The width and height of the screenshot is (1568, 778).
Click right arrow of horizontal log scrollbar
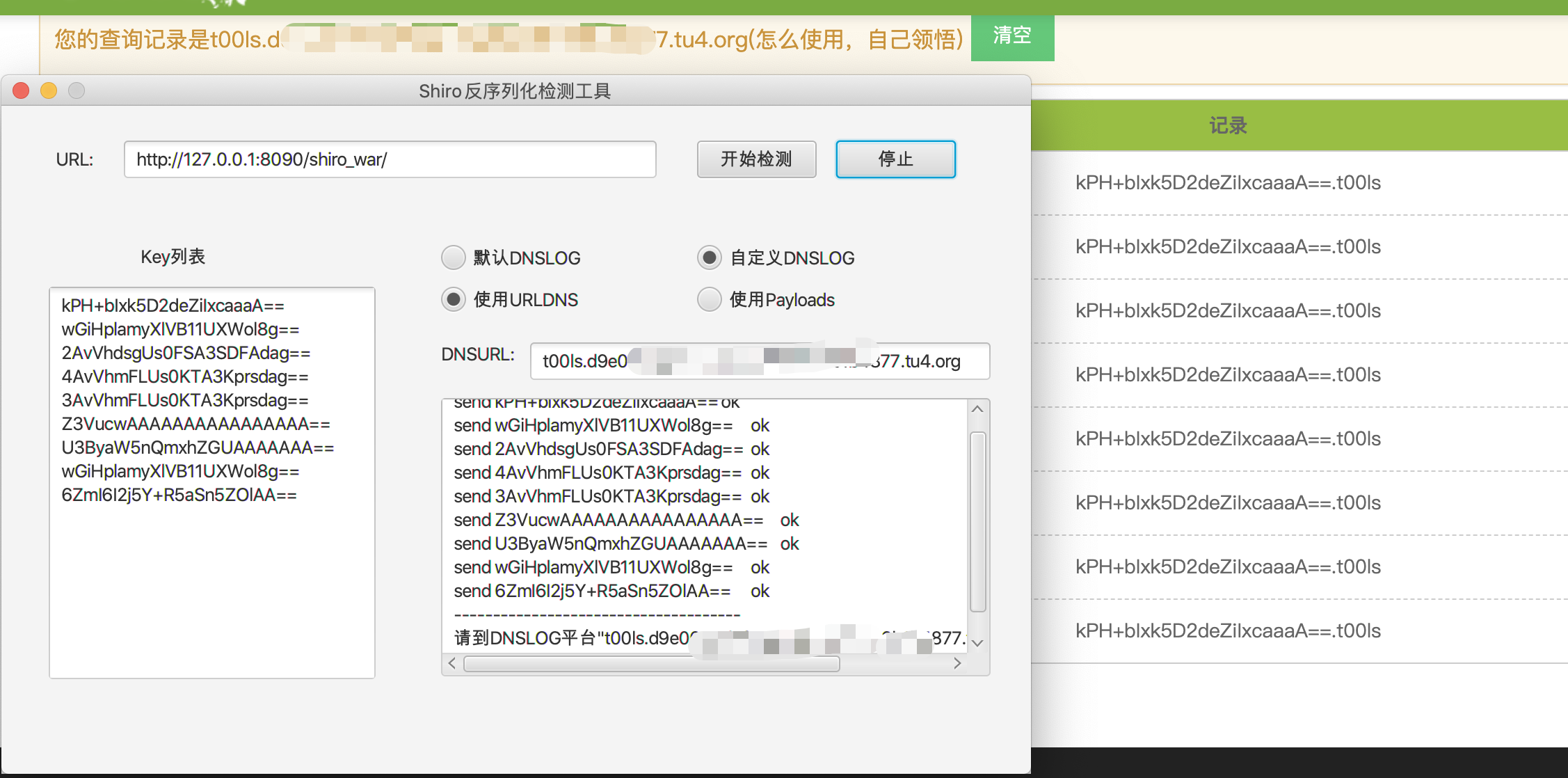pos(958,664)
